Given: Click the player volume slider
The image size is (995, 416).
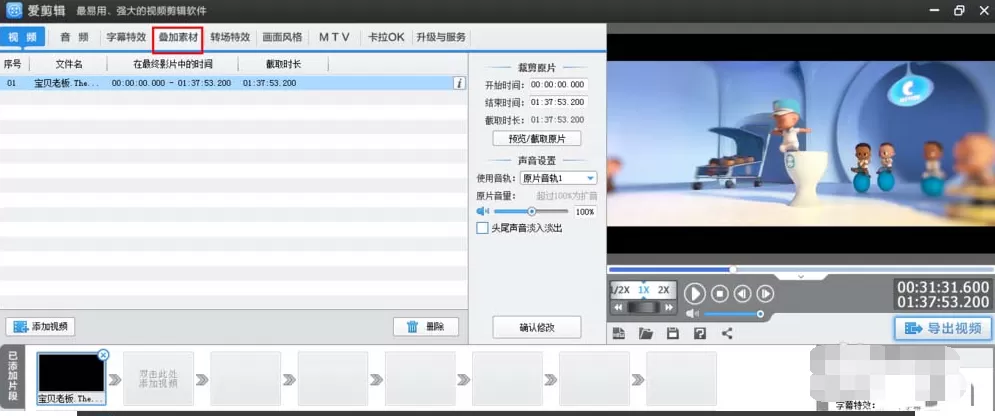Looking at the screenshot, I should click(x=734, y=314).
